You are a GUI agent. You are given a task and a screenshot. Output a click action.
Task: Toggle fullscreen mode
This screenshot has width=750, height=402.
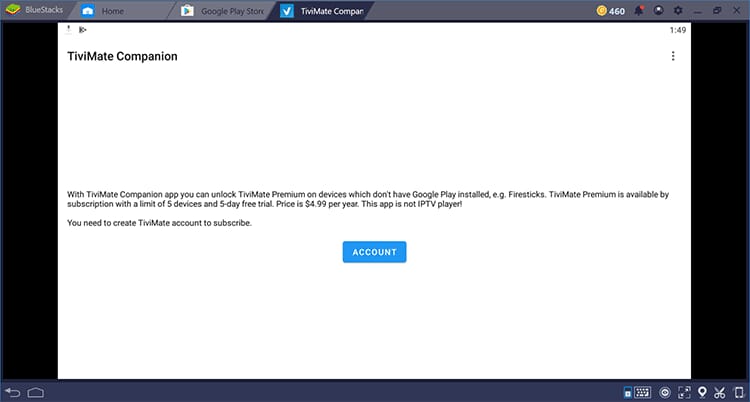685,391
